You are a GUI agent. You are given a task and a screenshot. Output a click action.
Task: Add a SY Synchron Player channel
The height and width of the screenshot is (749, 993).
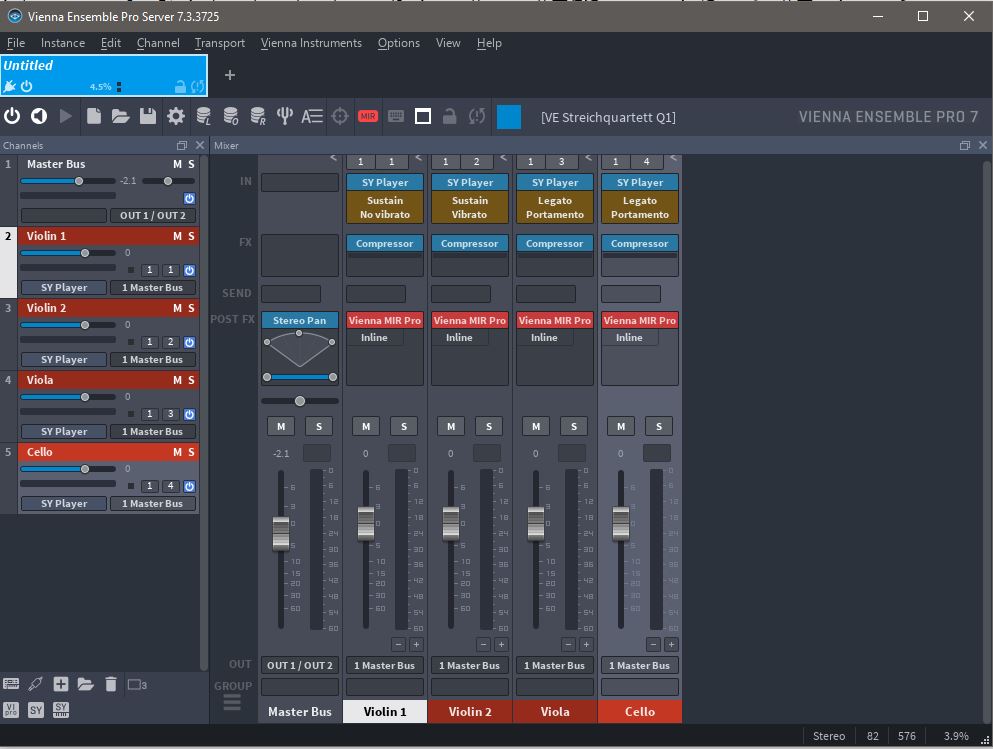(36, 710)
